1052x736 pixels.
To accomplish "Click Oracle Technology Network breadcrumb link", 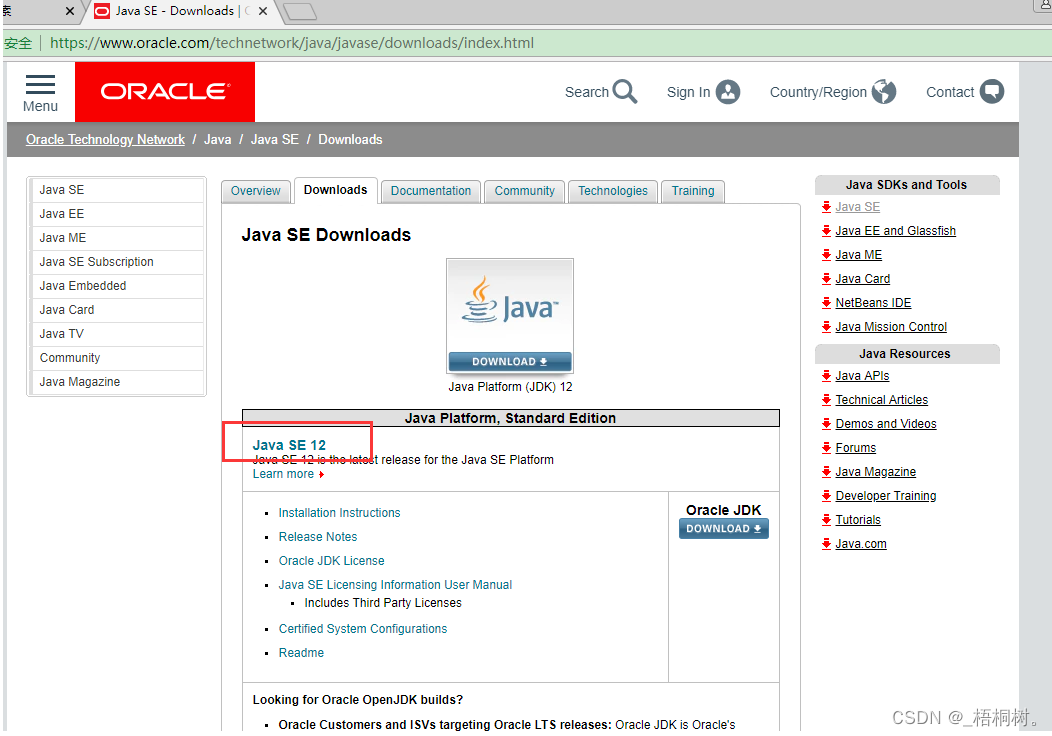I will pyautogui.click(x=105, y=140).
